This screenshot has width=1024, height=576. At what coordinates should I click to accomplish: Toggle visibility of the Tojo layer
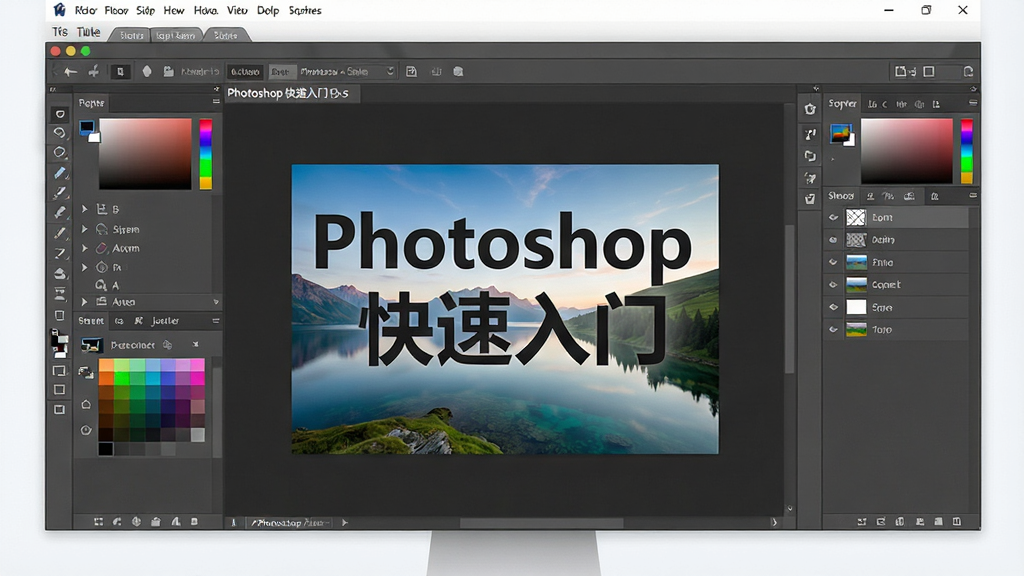click(x=833, y=330)
